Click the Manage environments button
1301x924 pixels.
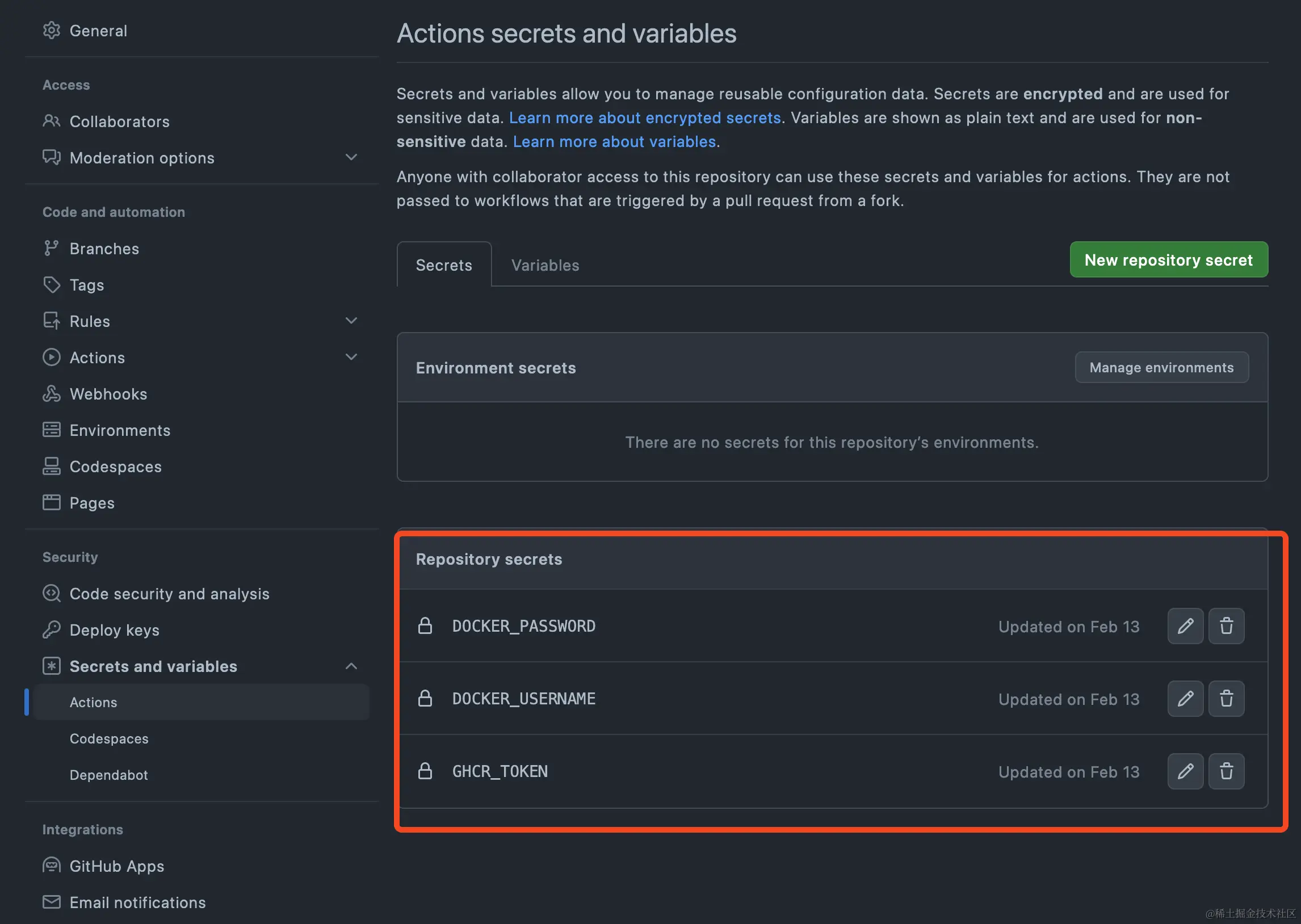(1161, 368)
